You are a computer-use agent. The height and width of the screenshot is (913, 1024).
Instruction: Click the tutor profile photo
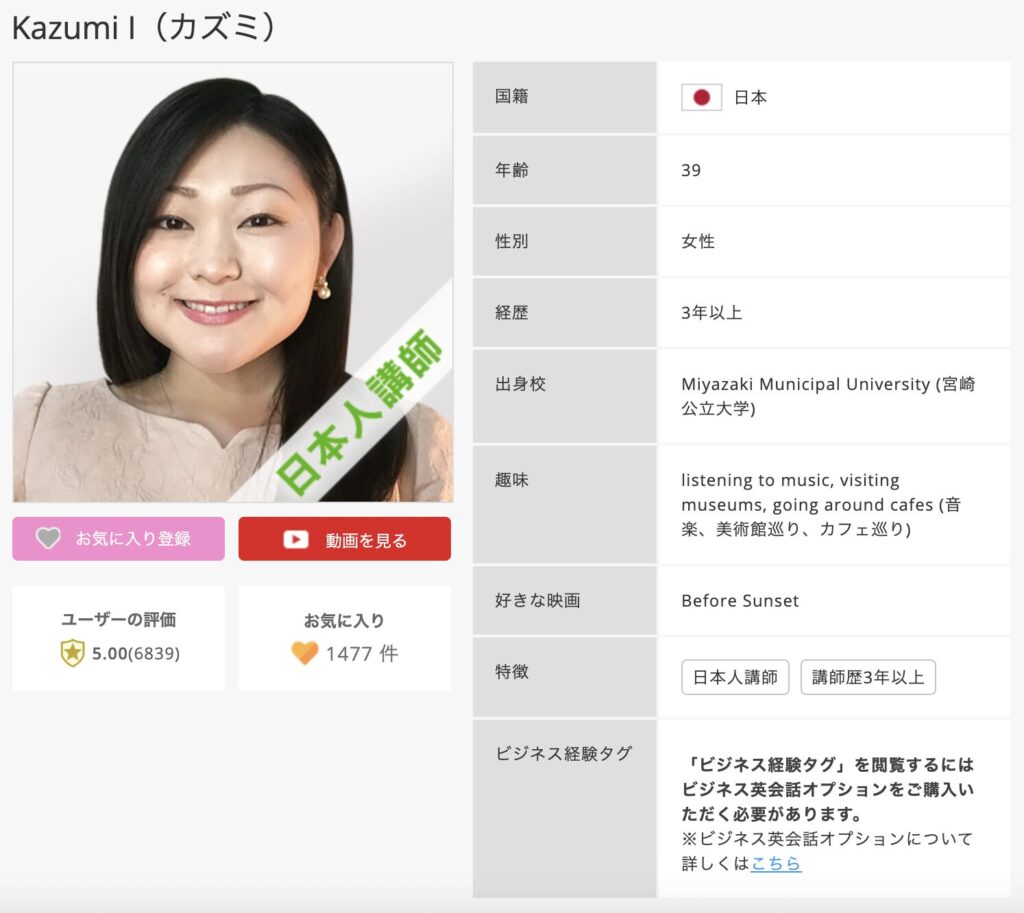point(232,282)
